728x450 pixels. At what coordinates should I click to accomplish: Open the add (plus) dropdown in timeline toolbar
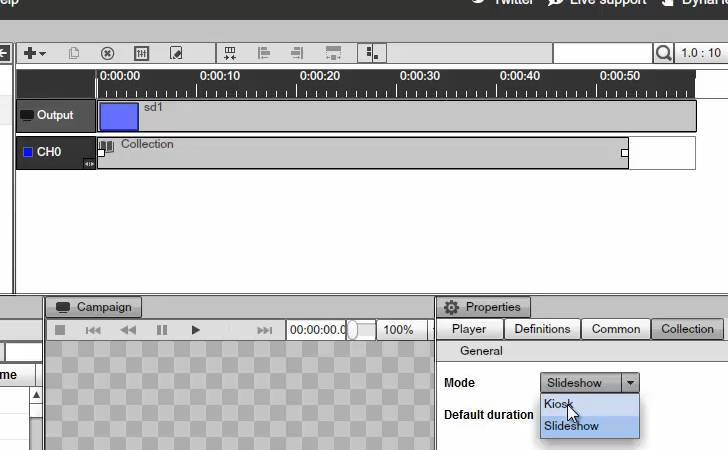[x=34, y=53]
